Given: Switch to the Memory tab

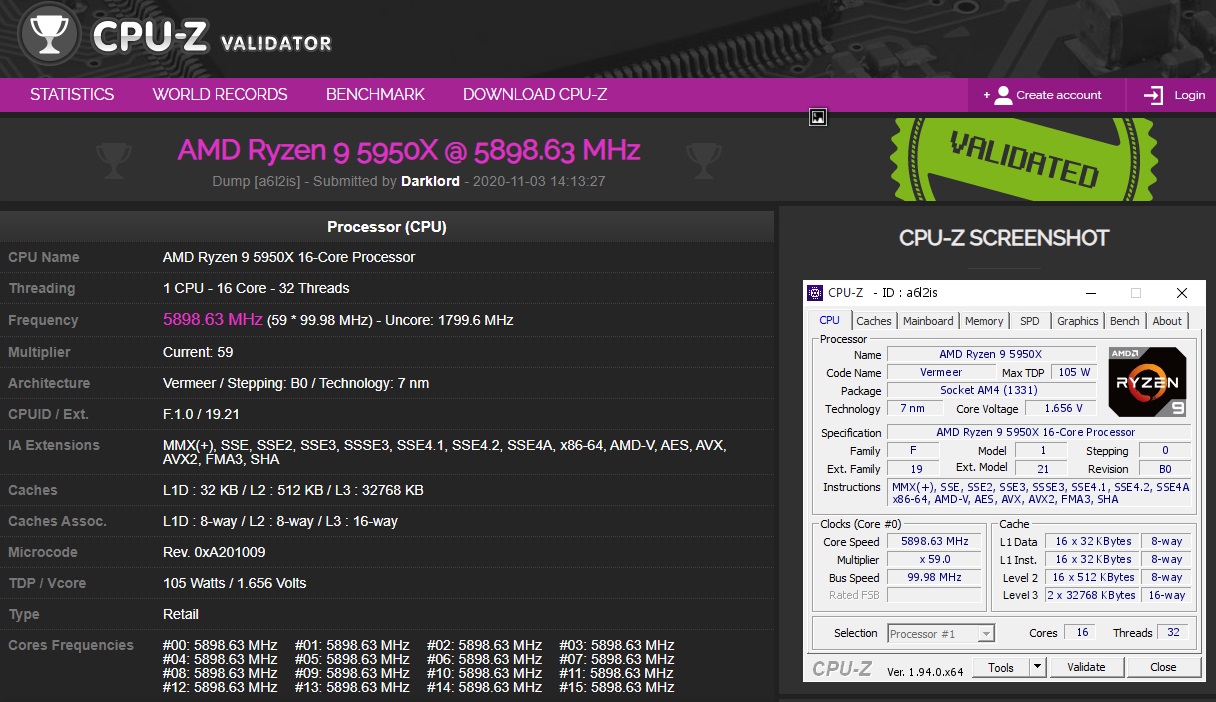Looking at the screenshot, I should [984, 320].
